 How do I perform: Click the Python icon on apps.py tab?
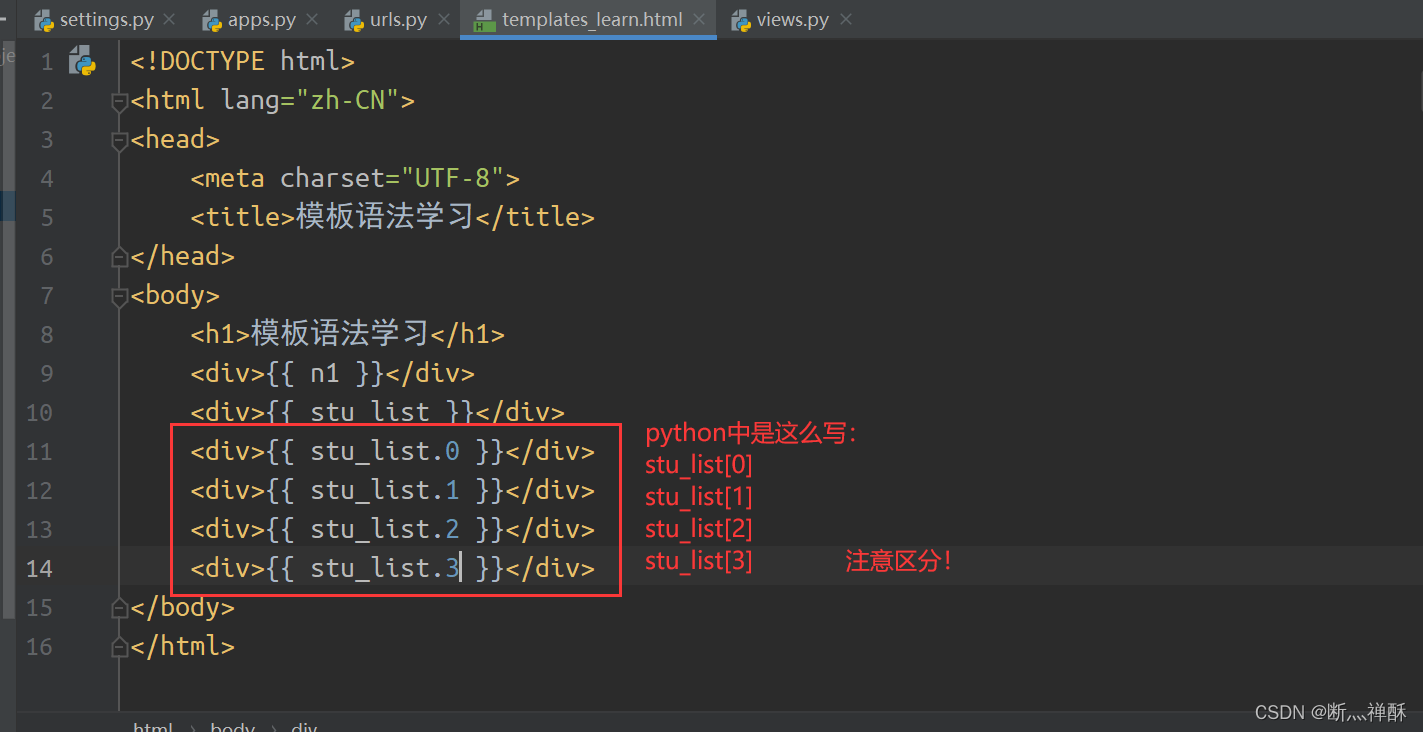click(x=212, y=20)
